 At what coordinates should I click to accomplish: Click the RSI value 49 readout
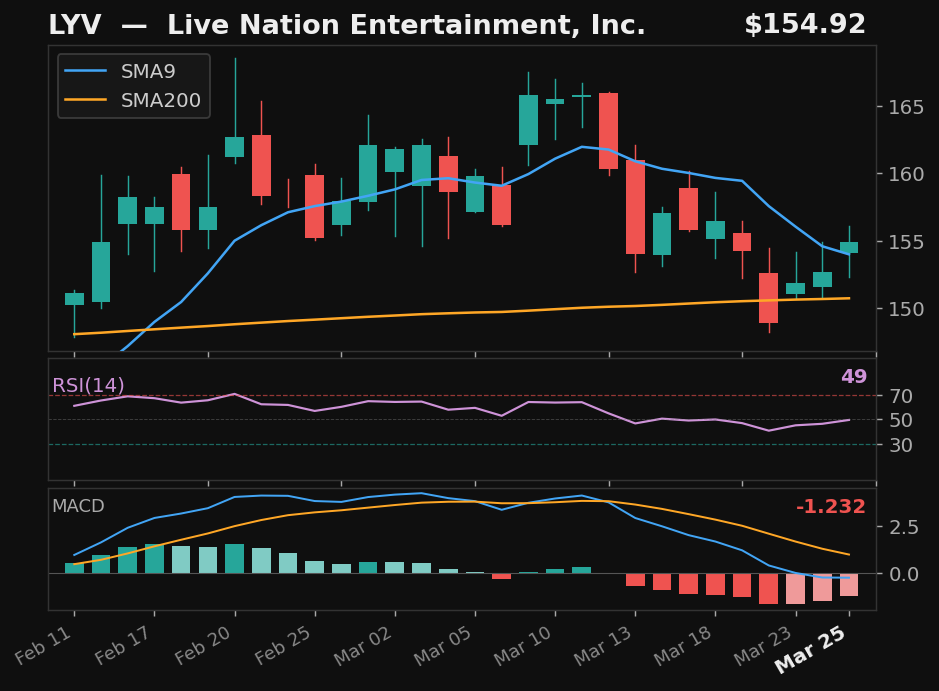(x=853, y=377)
